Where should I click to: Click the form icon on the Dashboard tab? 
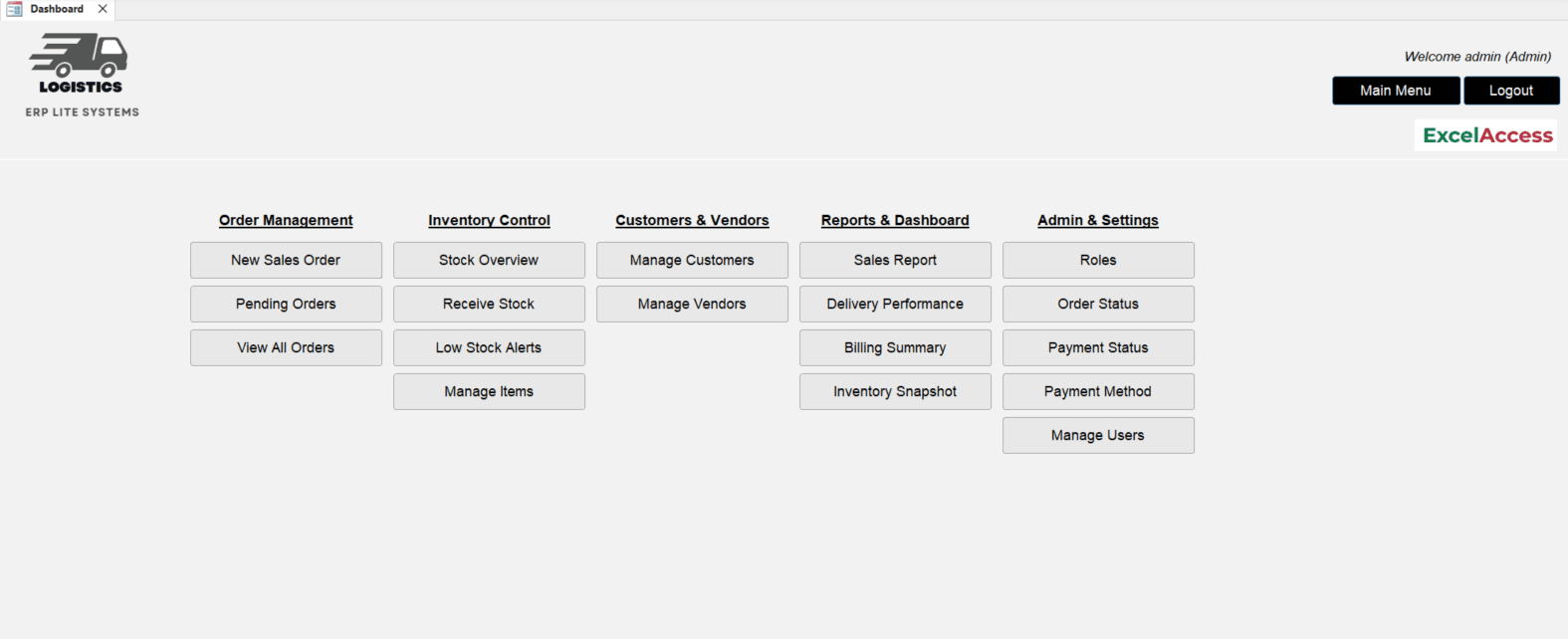(14, 9)
